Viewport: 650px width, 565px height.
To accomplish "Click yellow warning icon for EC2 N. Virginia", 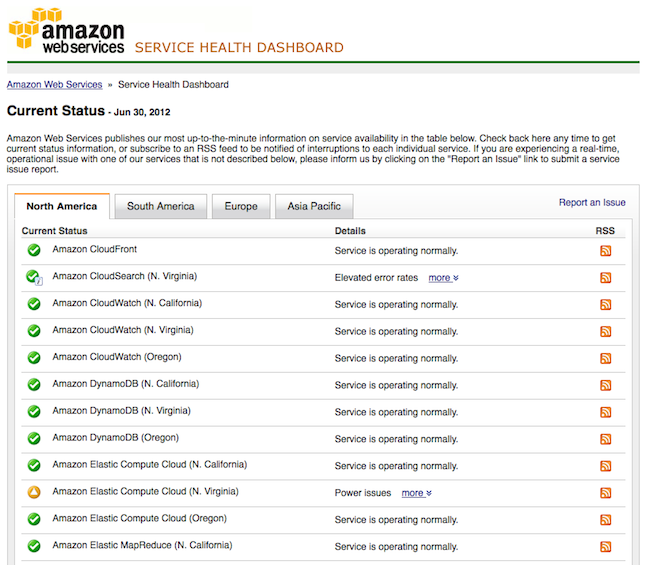I will (34, 493).
